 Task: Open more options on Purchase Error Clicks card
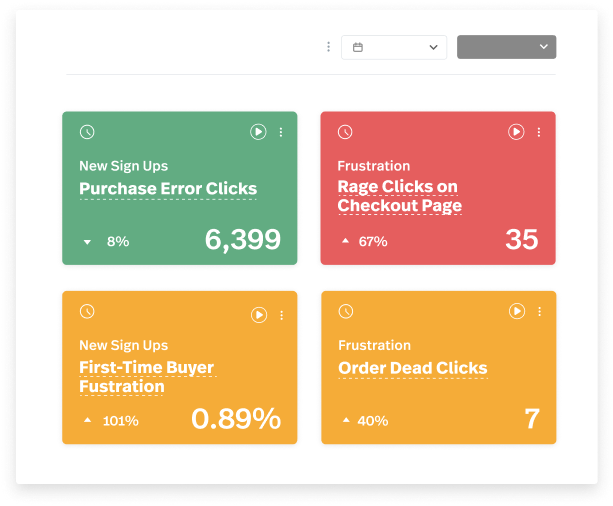click(x=281, y=132)
